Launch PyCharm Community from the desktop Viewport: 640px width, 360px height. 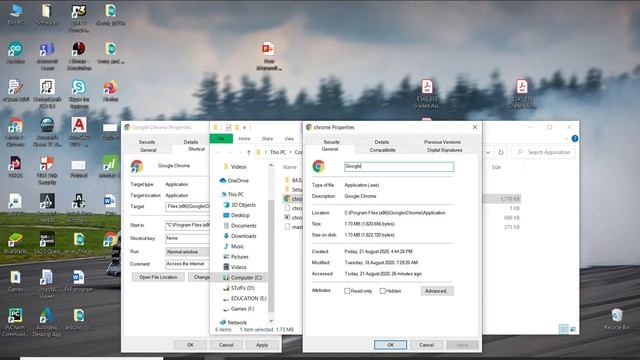[15, 322]
